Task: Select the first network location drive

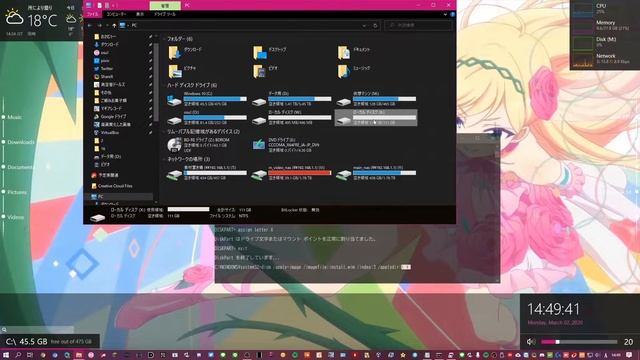Action: [x=207, y=173]
